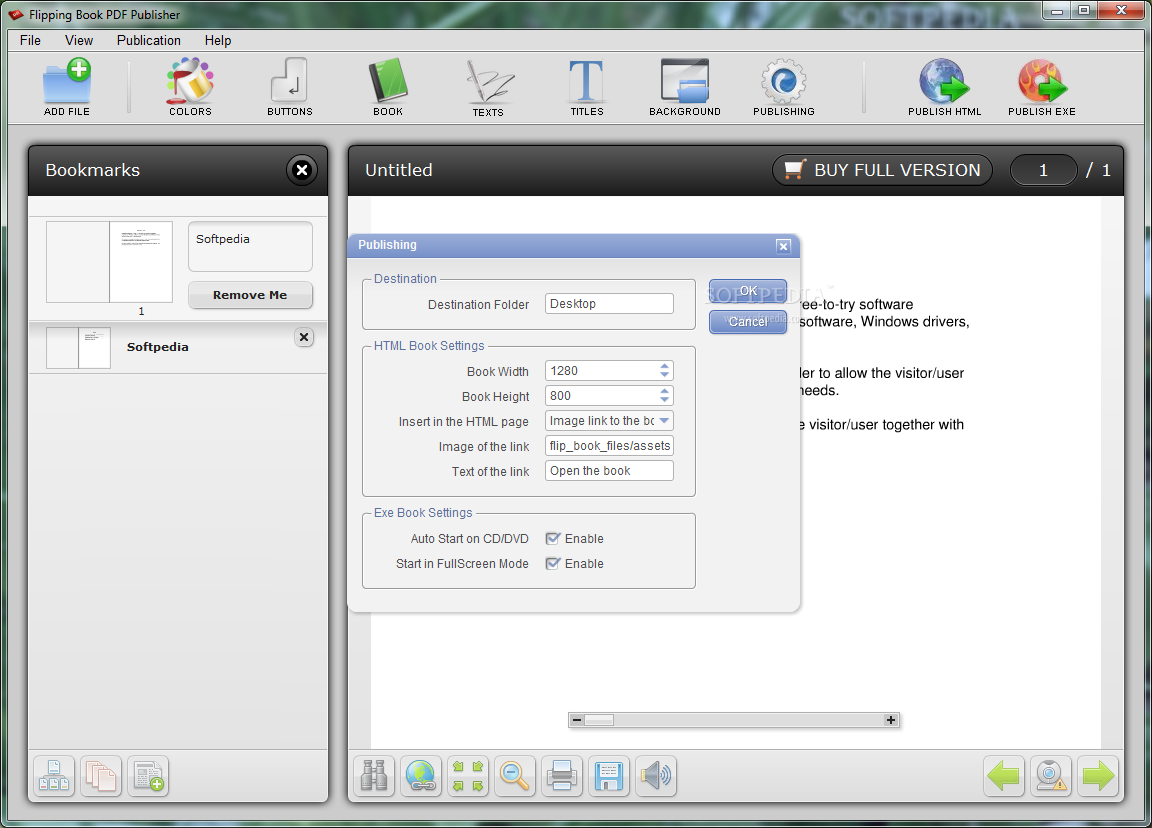Decrease Book Width with down arrow
This screenshot has height=828, width=1152.
click(664, 375)
